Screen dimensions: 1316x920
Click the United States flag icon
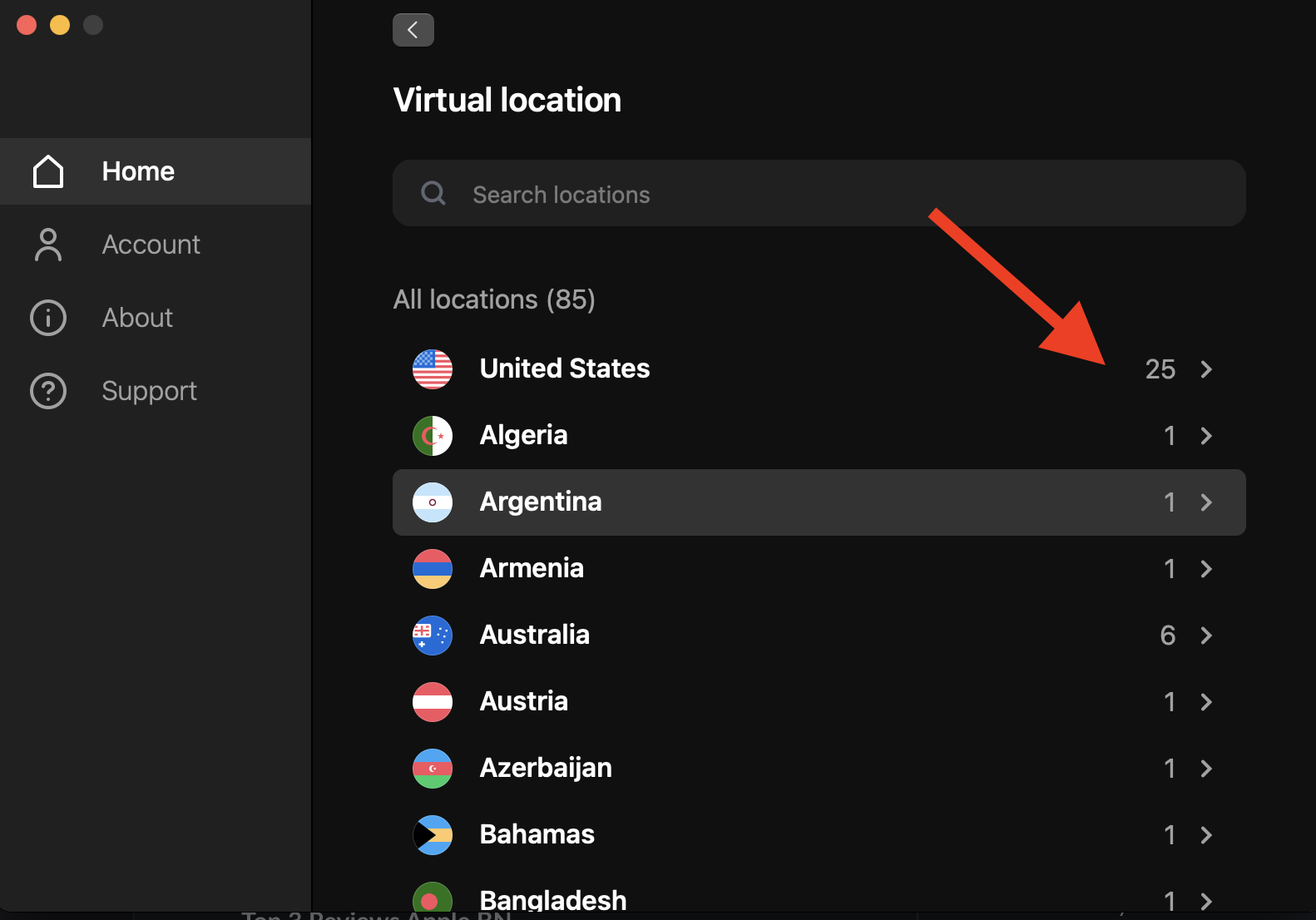pyautogui.click(x=433, y=369)
